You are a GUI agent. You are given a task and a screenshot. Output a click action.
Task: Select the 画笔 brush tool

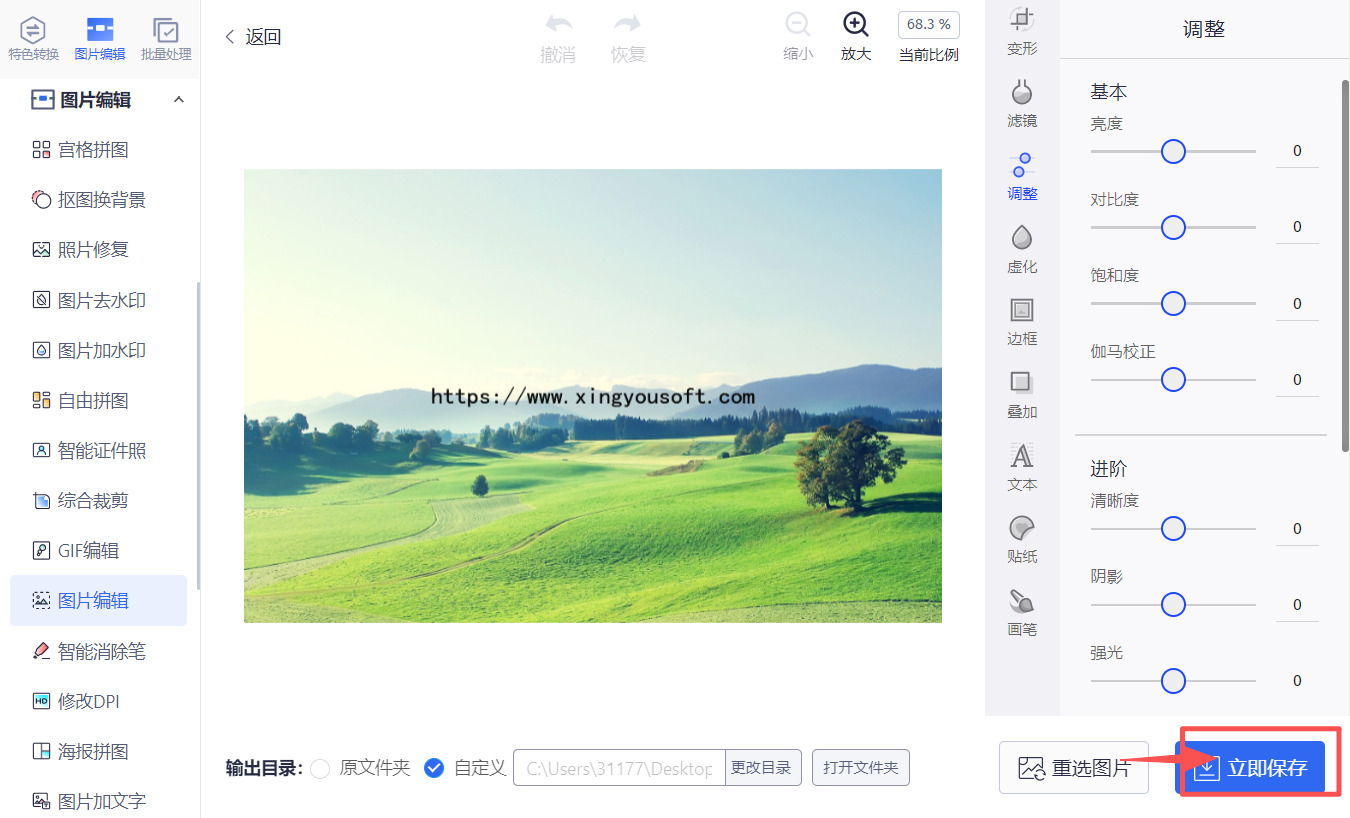(x=1022, y=612)
